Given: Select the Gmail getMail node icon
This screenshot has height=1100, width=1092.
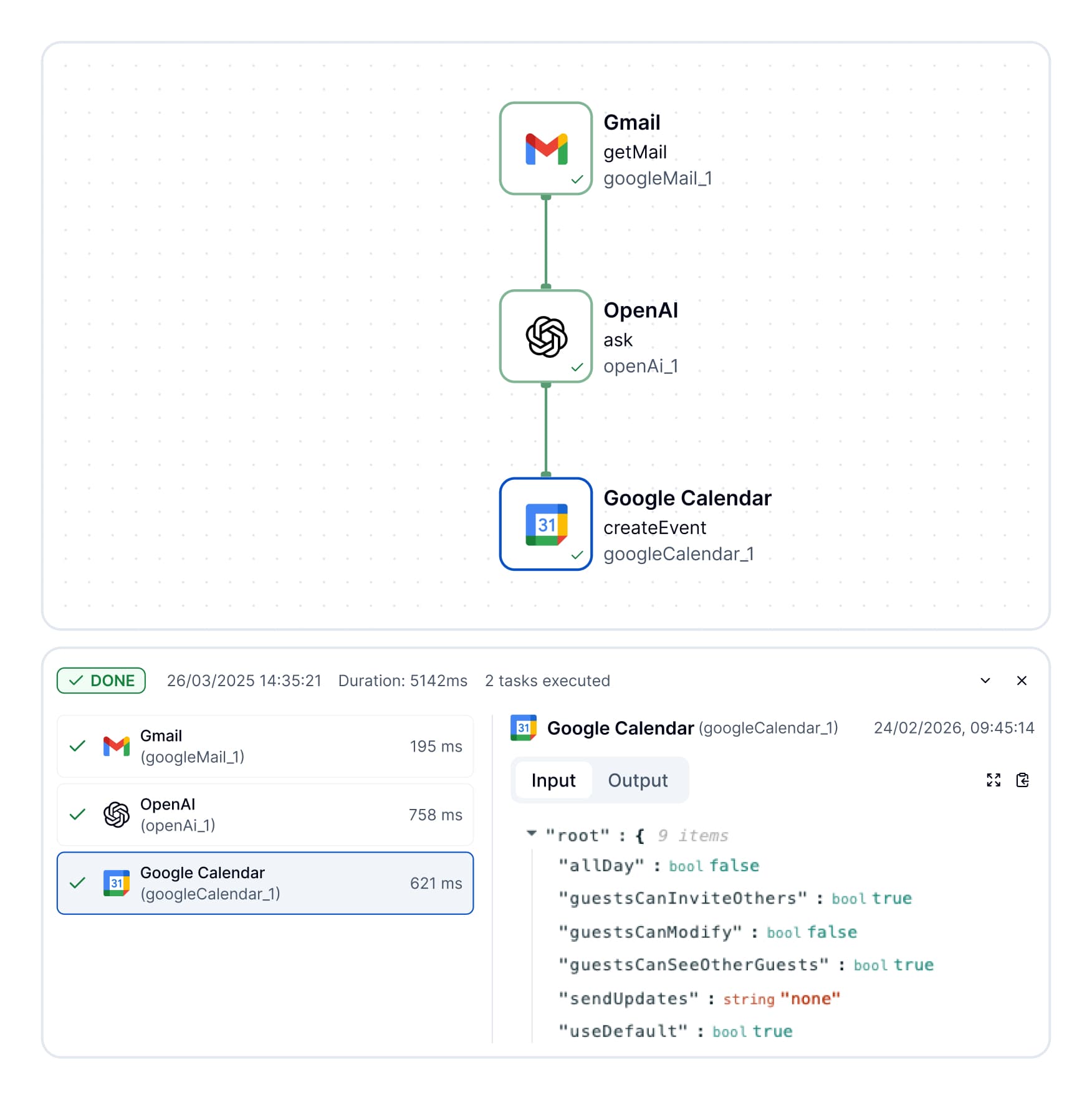Looking at the screenshot, I should (545, 149).
